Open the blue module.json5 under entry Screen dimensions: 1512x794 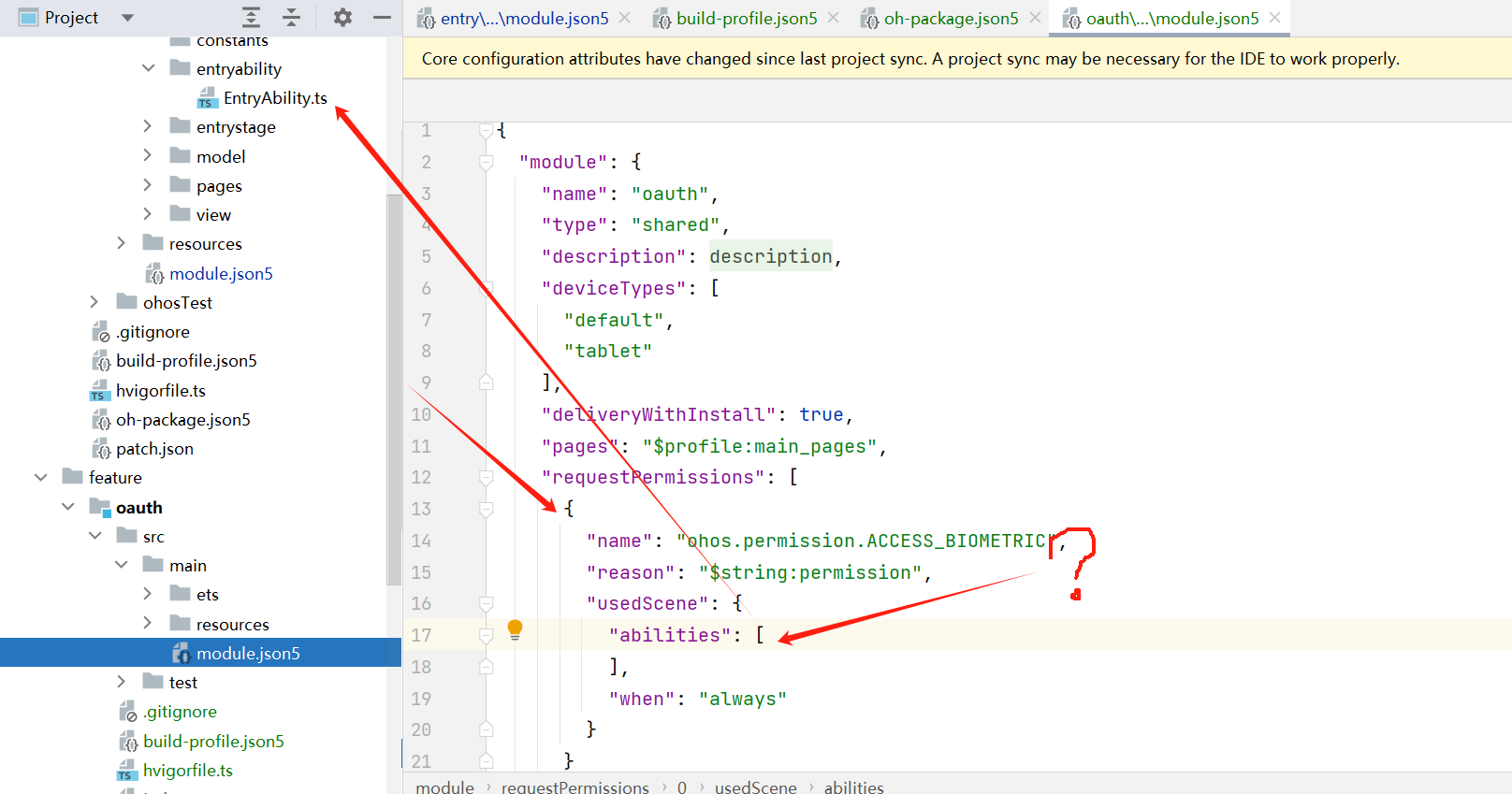(221, 273)
